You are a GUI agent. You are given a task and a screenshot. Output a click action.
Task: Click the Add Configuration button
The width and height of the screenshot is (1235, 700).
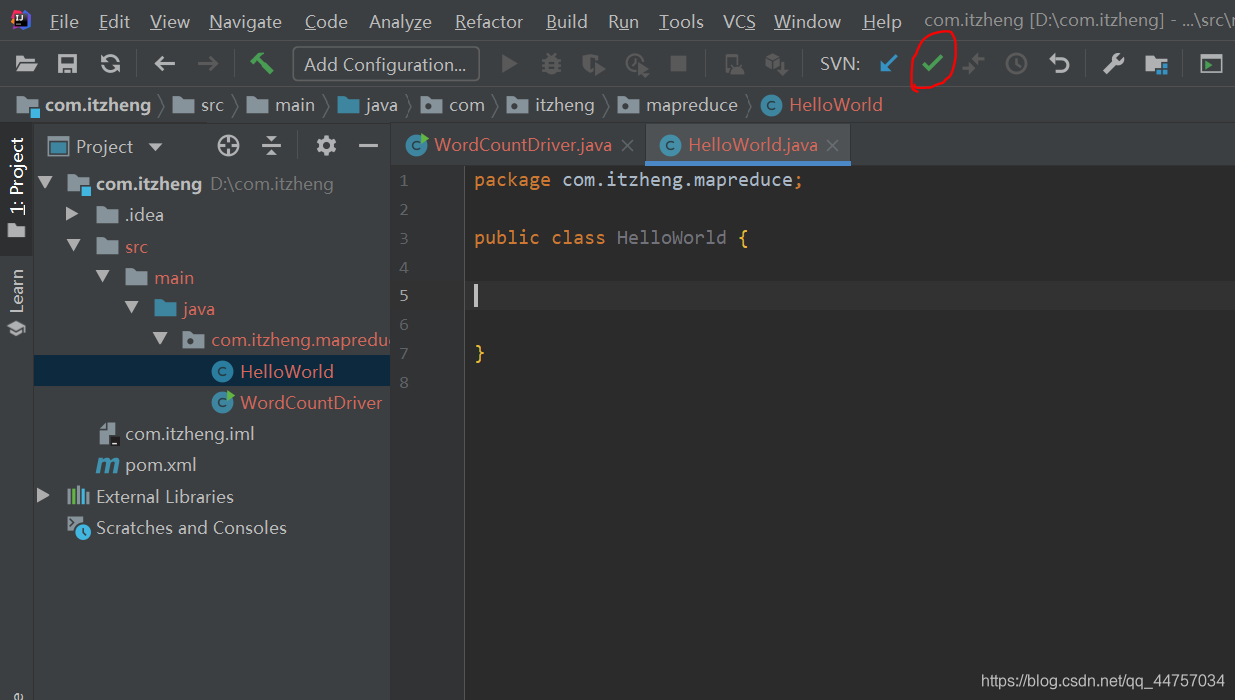385,64
